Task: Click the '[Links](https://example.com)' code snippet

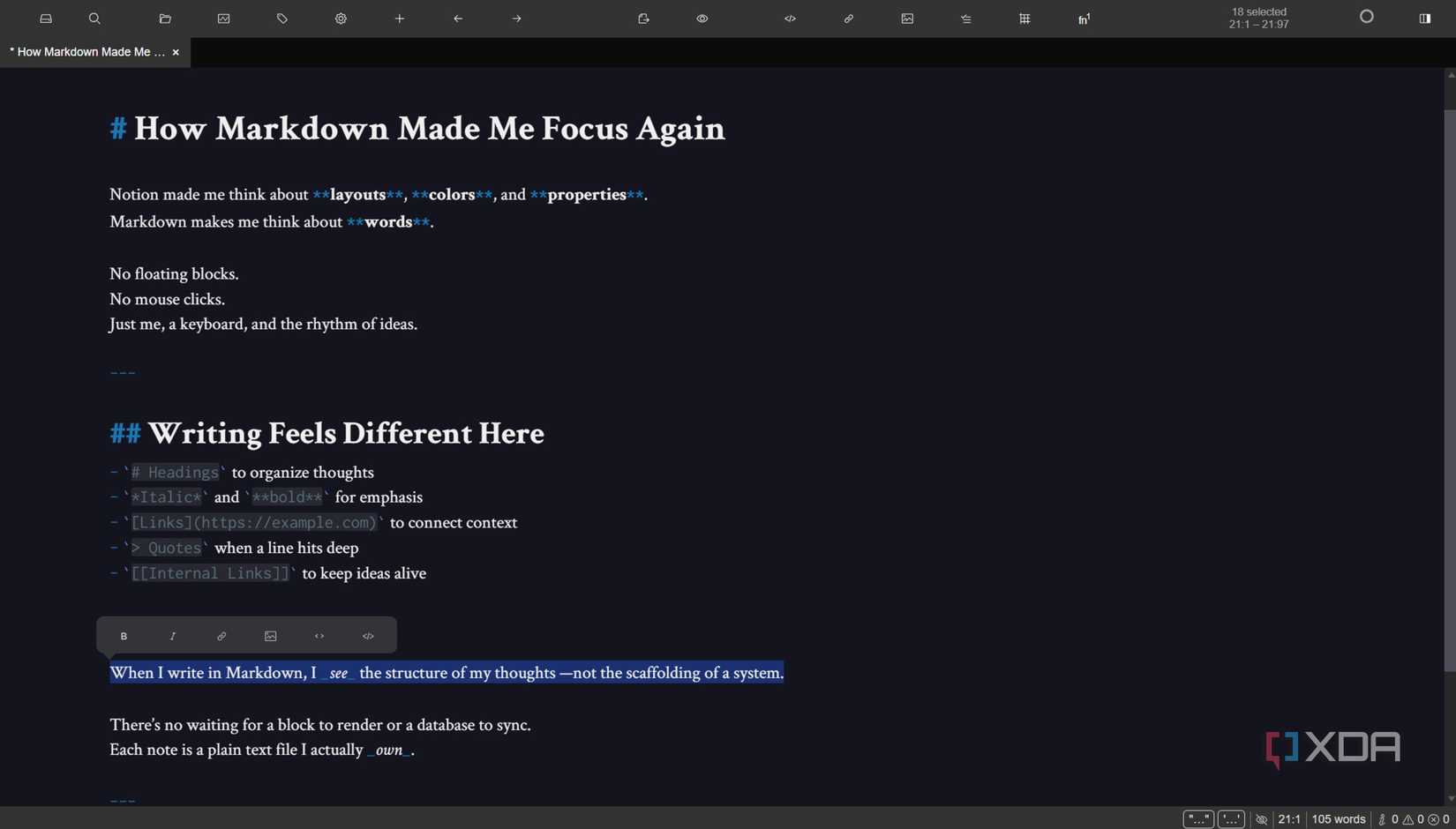Action: pyautogui.click(x=254, y=523)
